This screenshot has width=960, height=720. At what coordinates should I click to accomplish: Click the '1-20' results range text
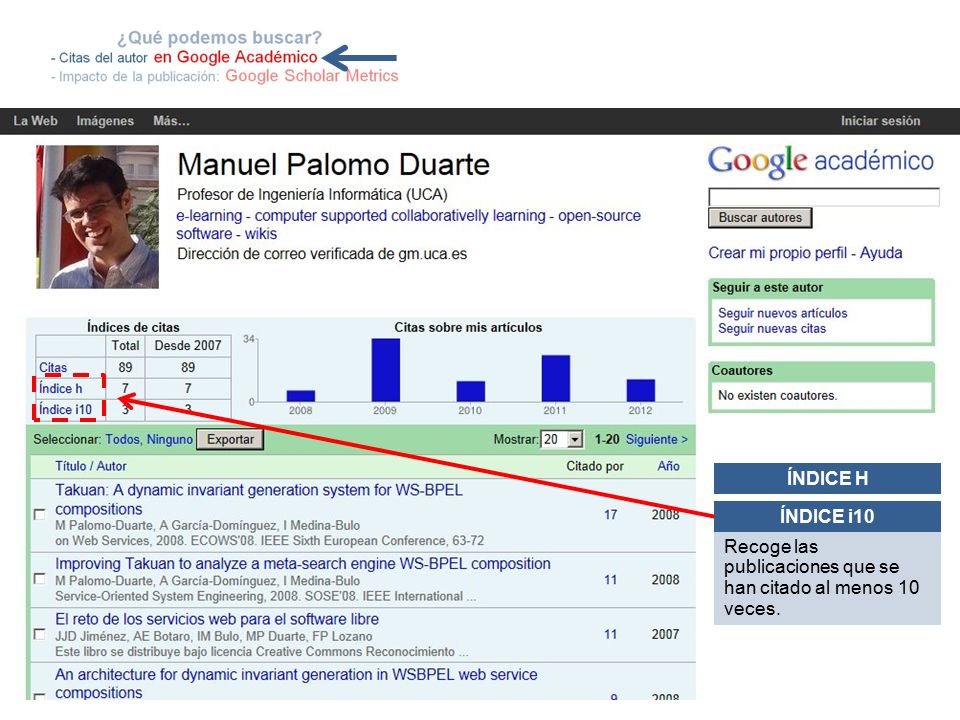607,439
